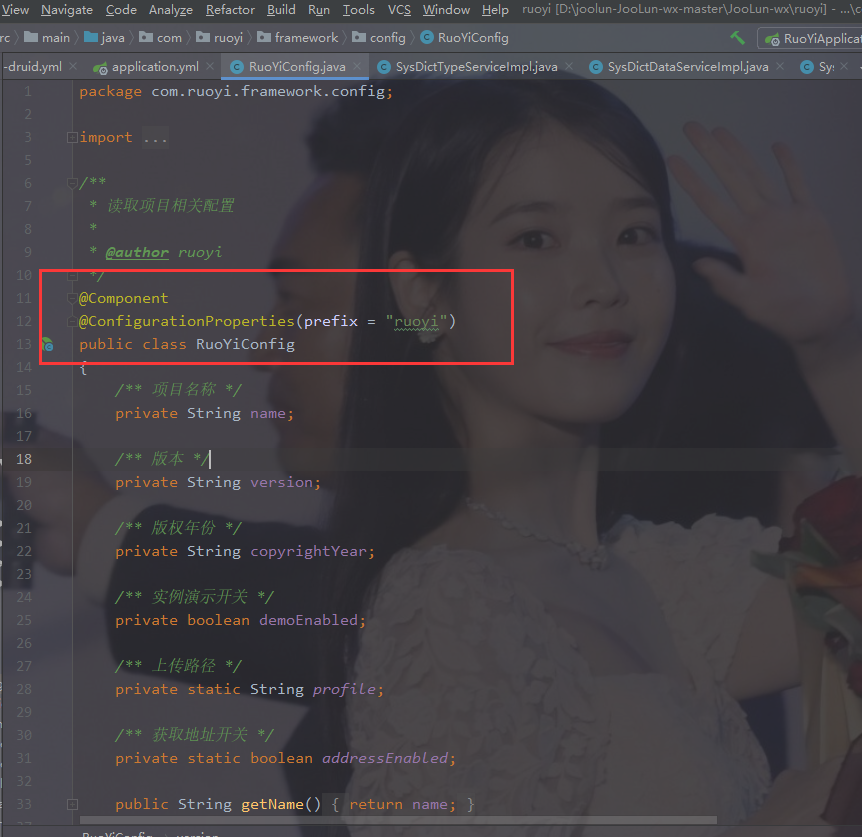Screen dimensions: 862x837
Task: Expand the folded import statements
Action: 72,137
